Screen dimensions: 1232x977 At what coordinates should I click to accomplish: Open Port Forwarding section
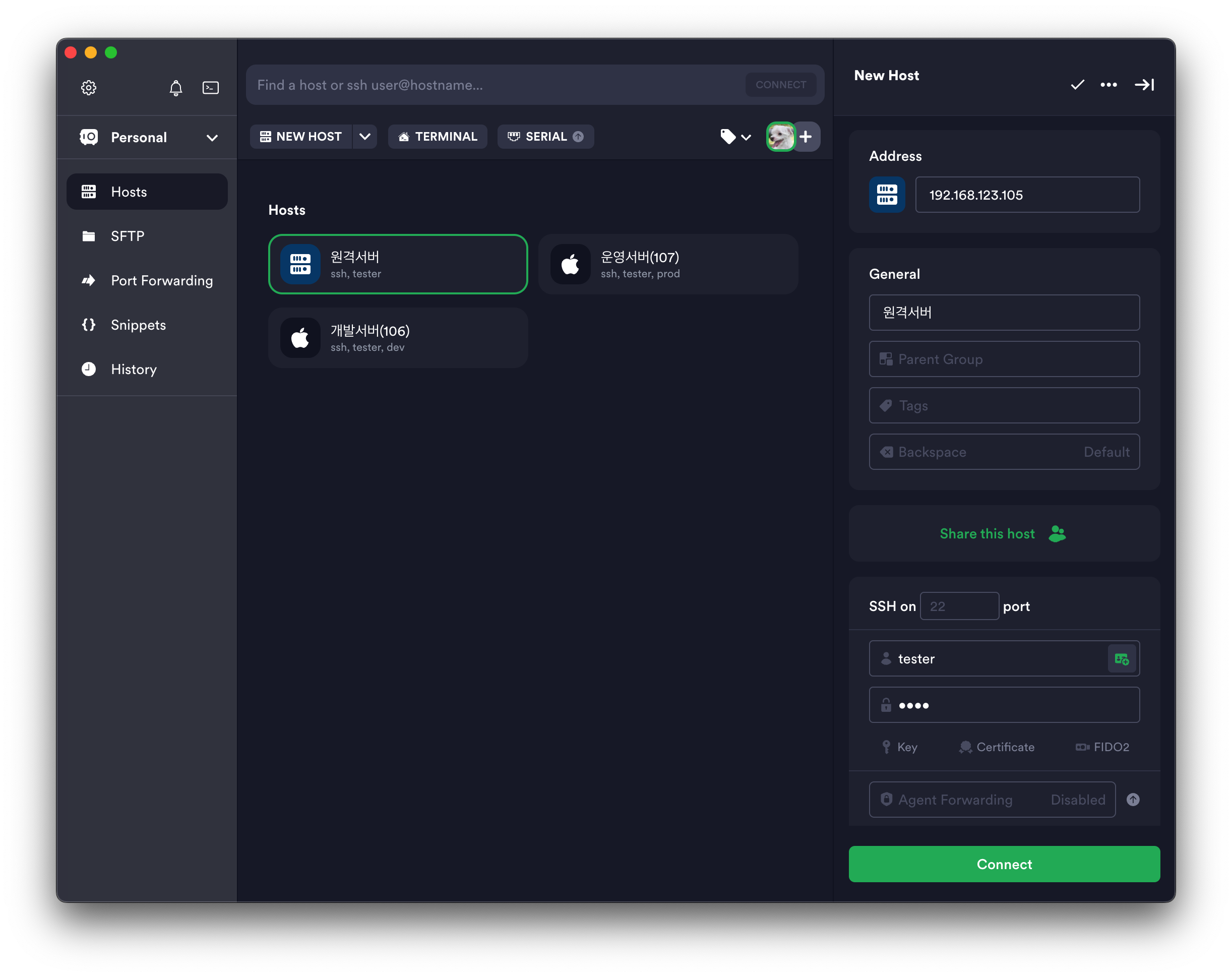(x=161, y=280)
